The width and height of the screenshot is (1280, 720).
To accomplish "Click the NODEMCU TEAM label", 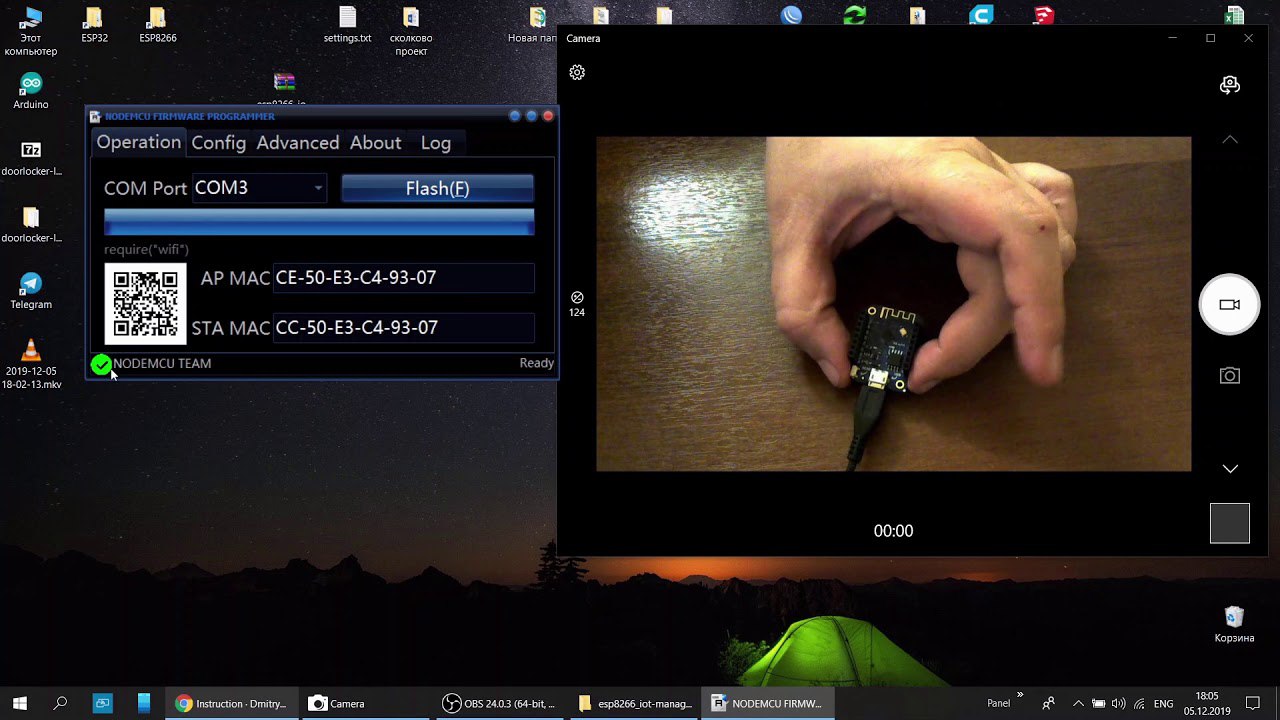I will (x=162, y=363).
